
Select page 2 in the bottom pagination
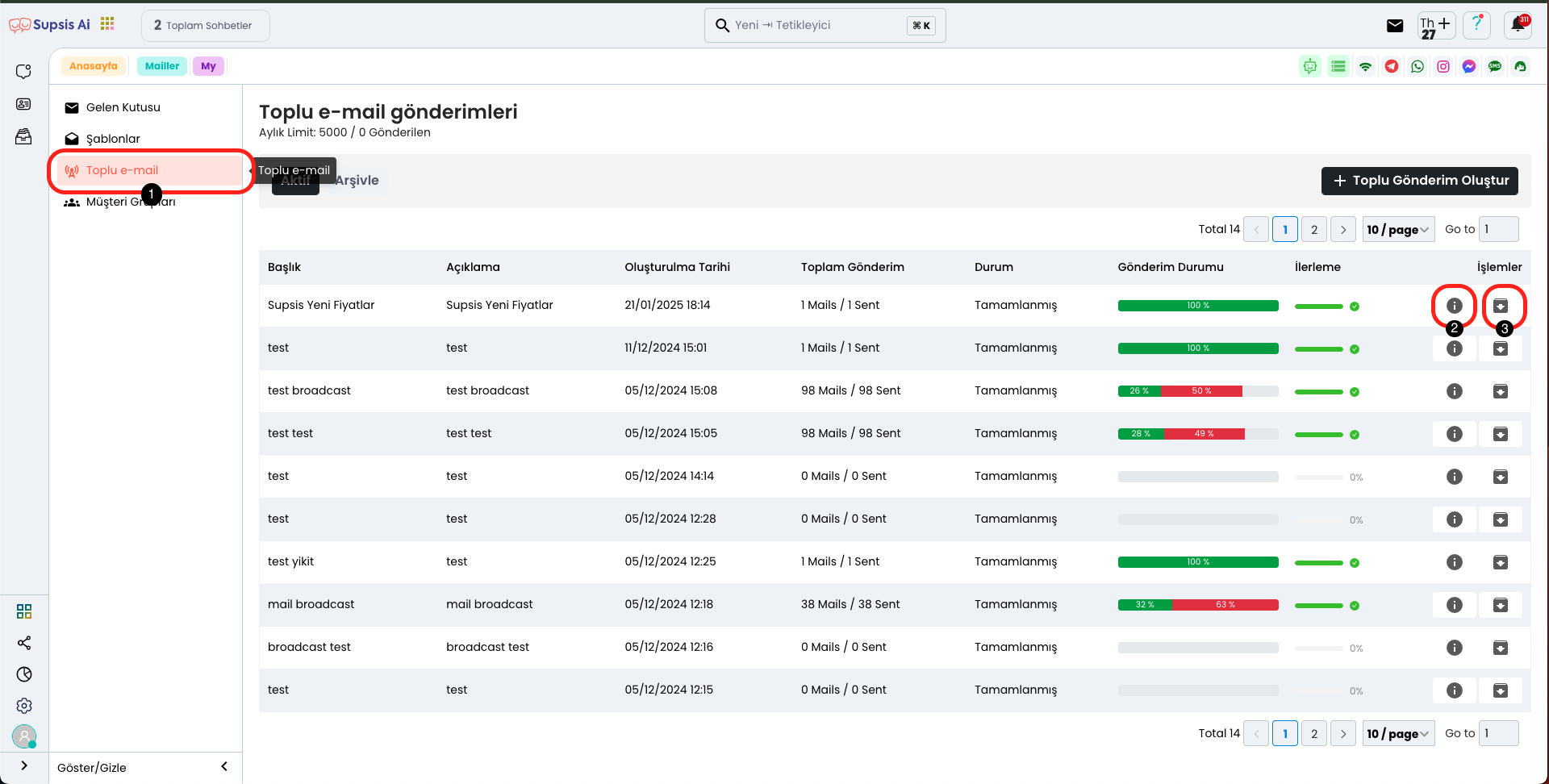tap(1314, 734)
